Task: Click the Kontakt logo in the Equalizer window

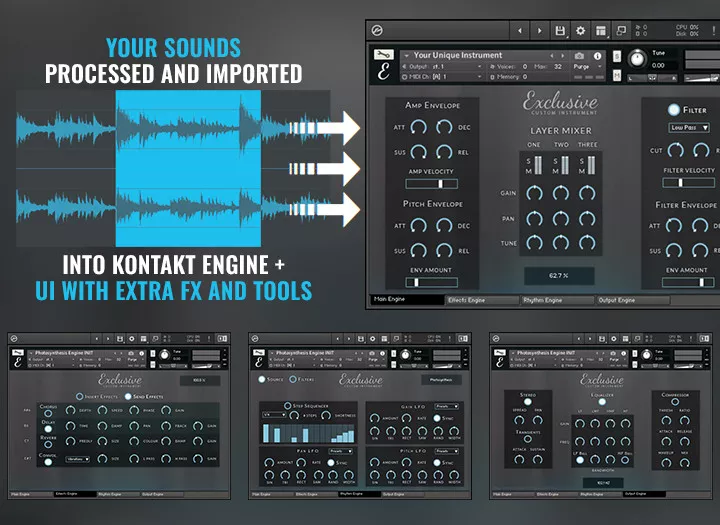Action: click(x=496, y=339)
